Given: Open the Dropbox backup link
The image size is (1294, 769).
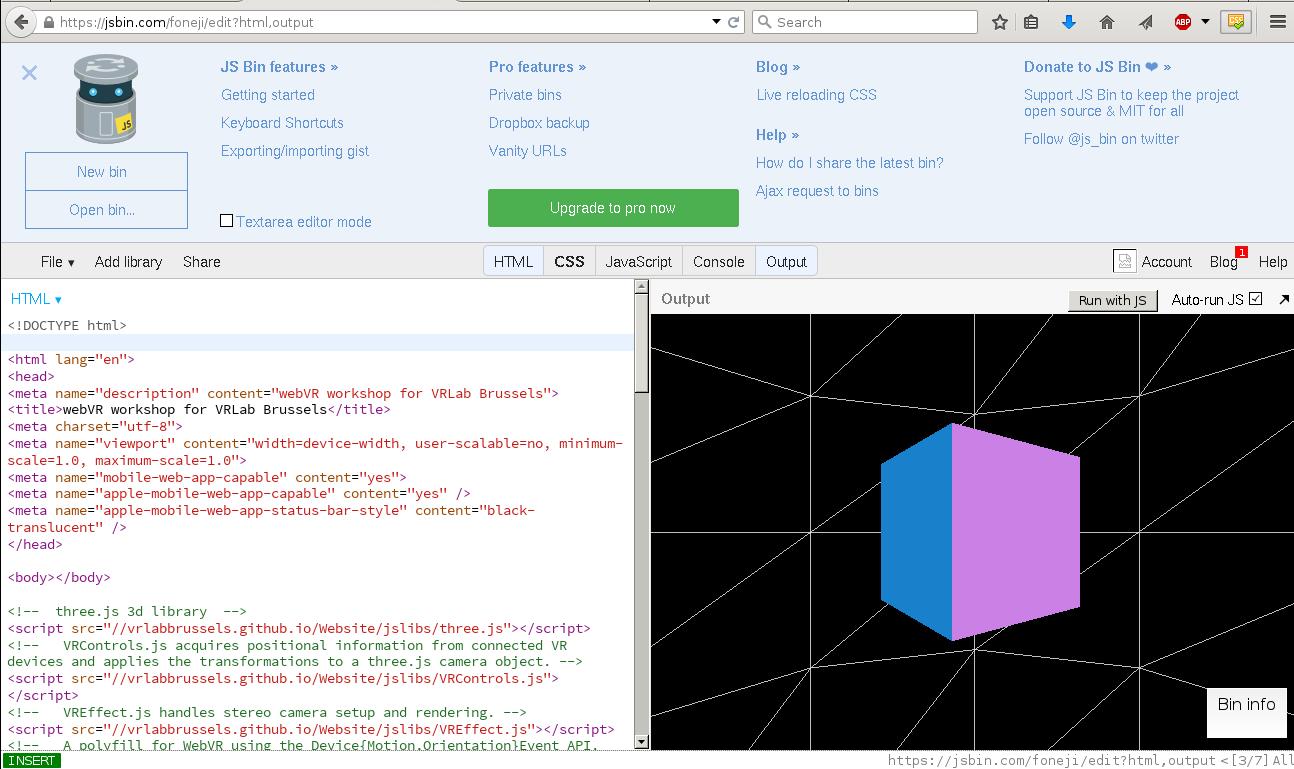Looking at the screenshot, I should click(539, 123).
